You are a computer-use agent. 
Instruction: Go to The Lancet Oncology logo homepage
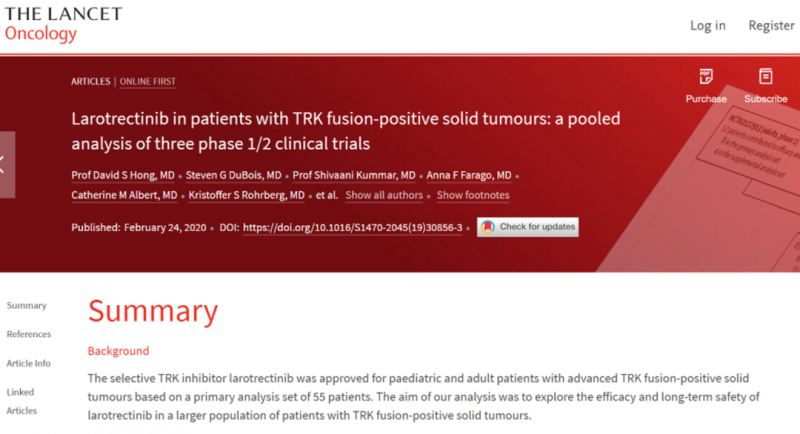tap(63, 24)
